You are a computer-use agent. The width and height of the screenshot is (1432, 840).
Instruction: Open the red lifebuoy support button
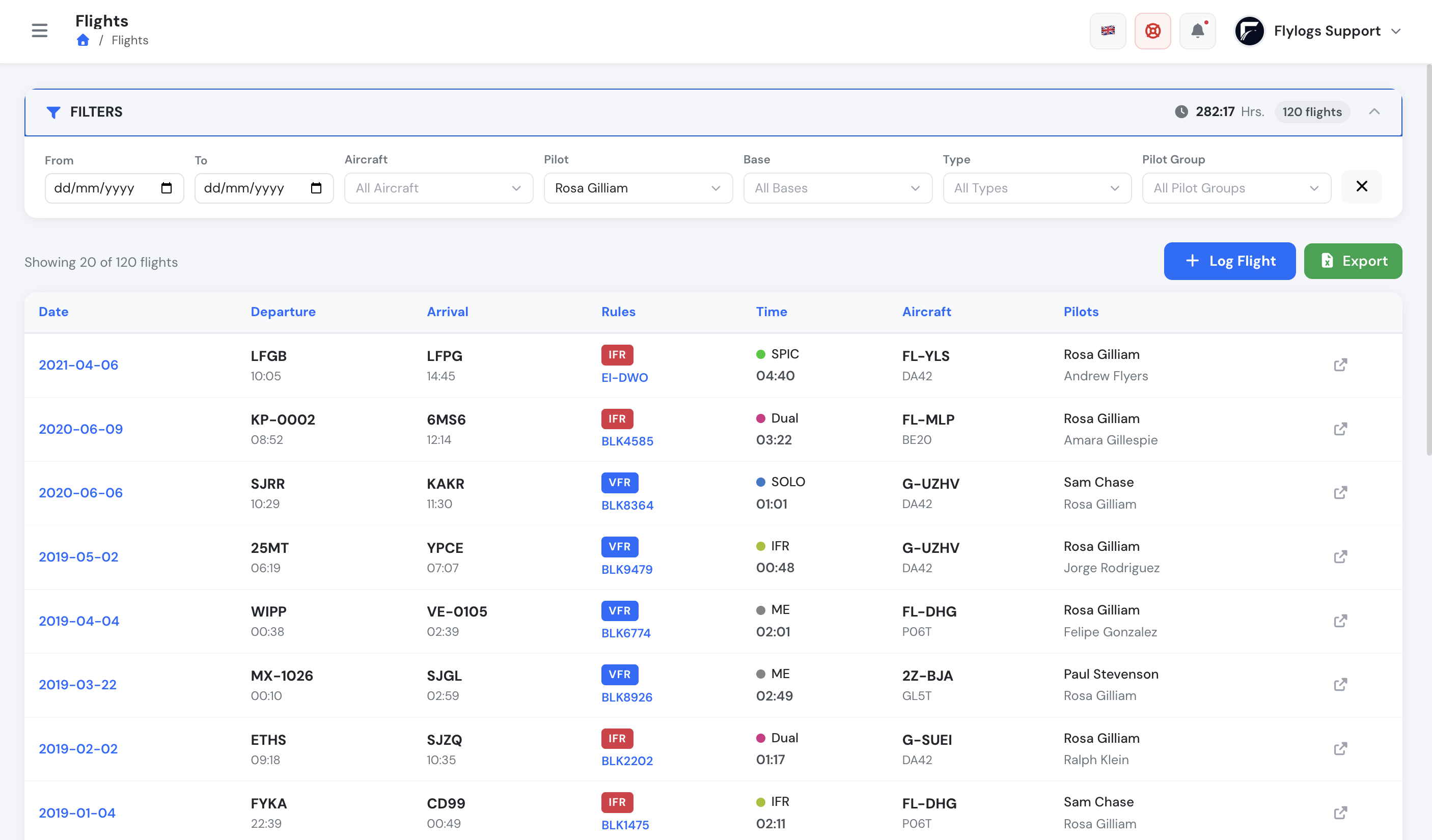pyautogui.click(x=1152, y=31)
